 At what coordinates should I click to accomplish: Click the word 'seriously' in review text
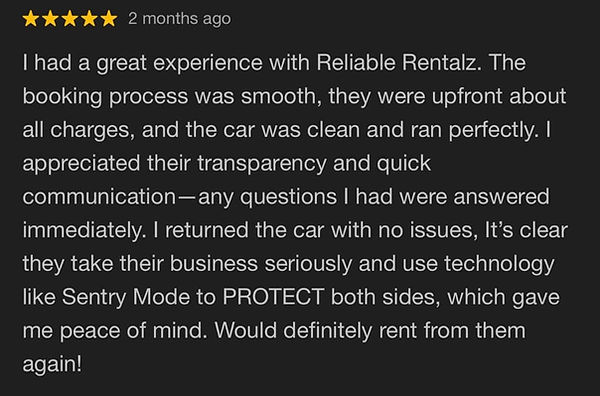(x=308, y=264)
